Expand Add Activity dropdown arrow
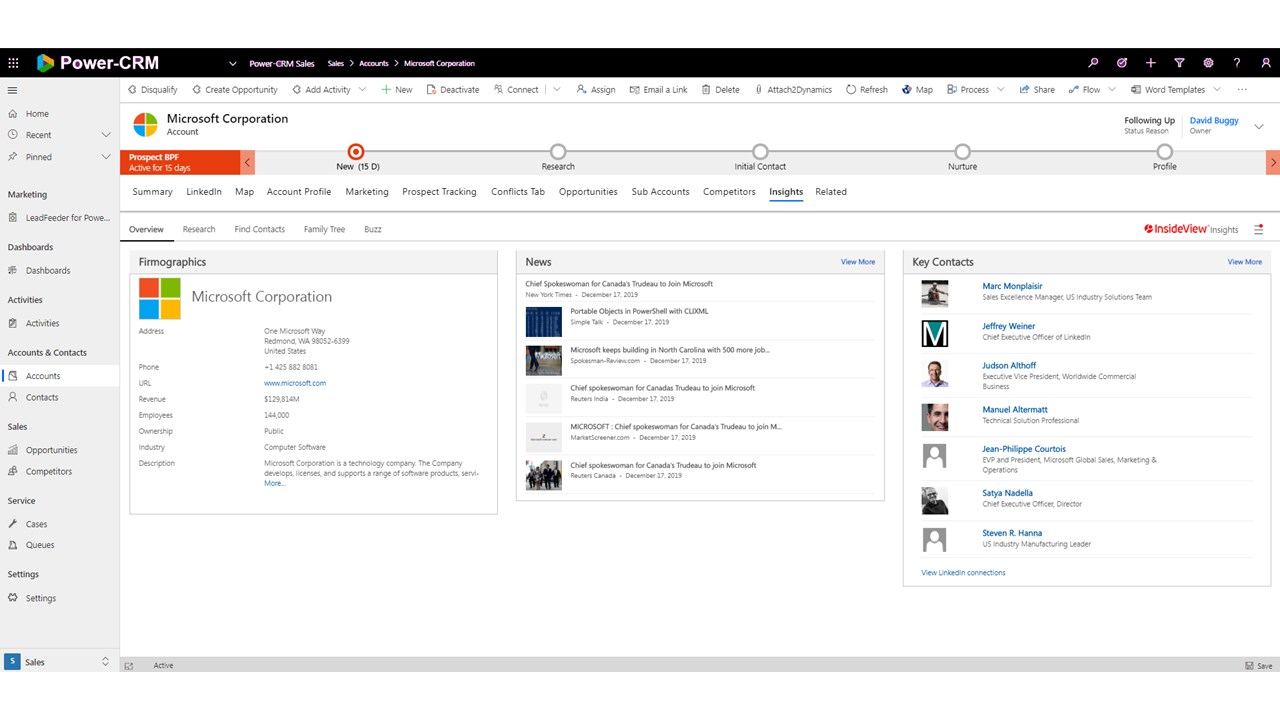 [362, 90]
